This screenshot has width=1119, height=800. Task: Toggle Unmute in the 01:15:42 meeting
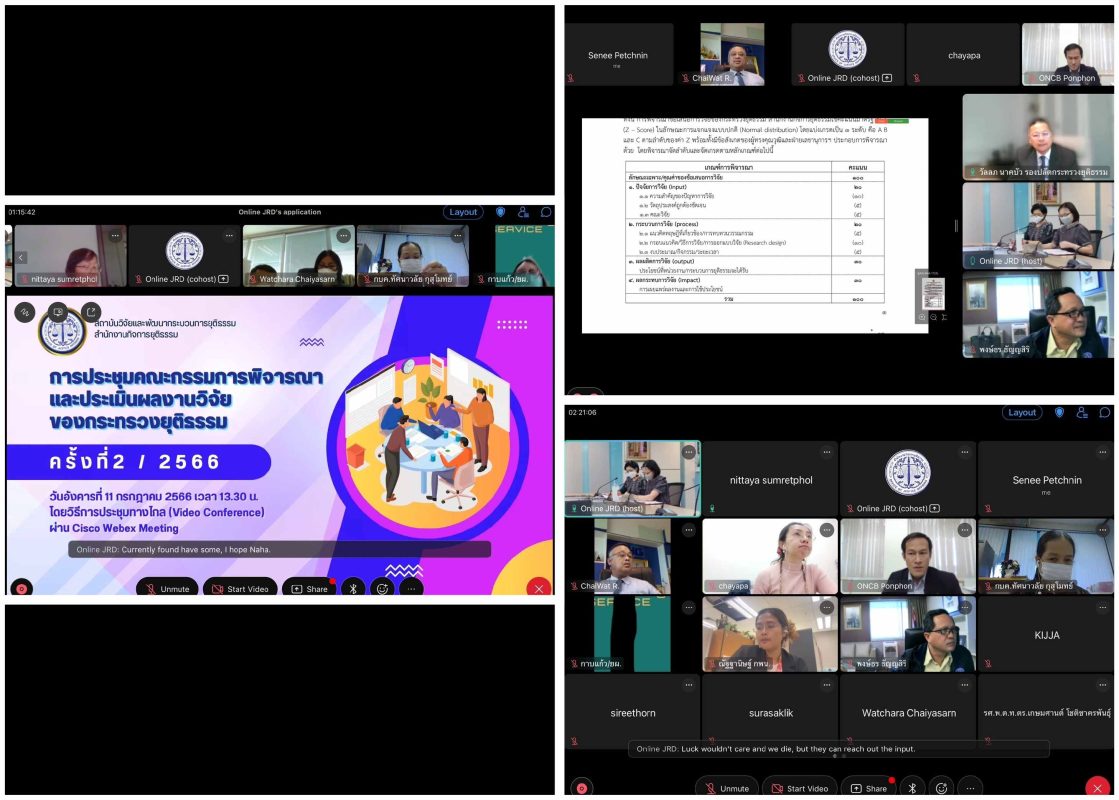pos(166,588)
